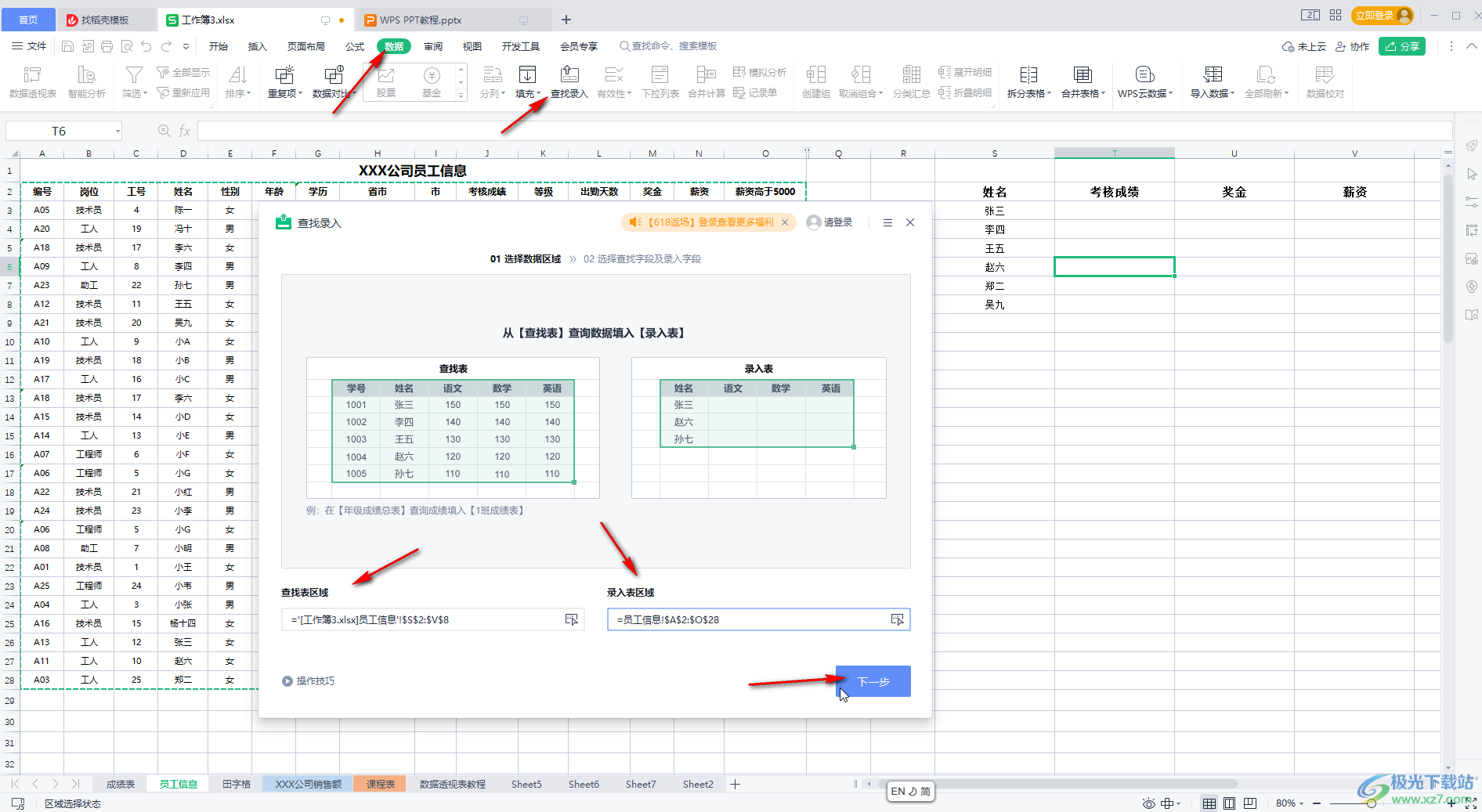
Task: Click the 基金 fund icon
Action: [432, 82]
